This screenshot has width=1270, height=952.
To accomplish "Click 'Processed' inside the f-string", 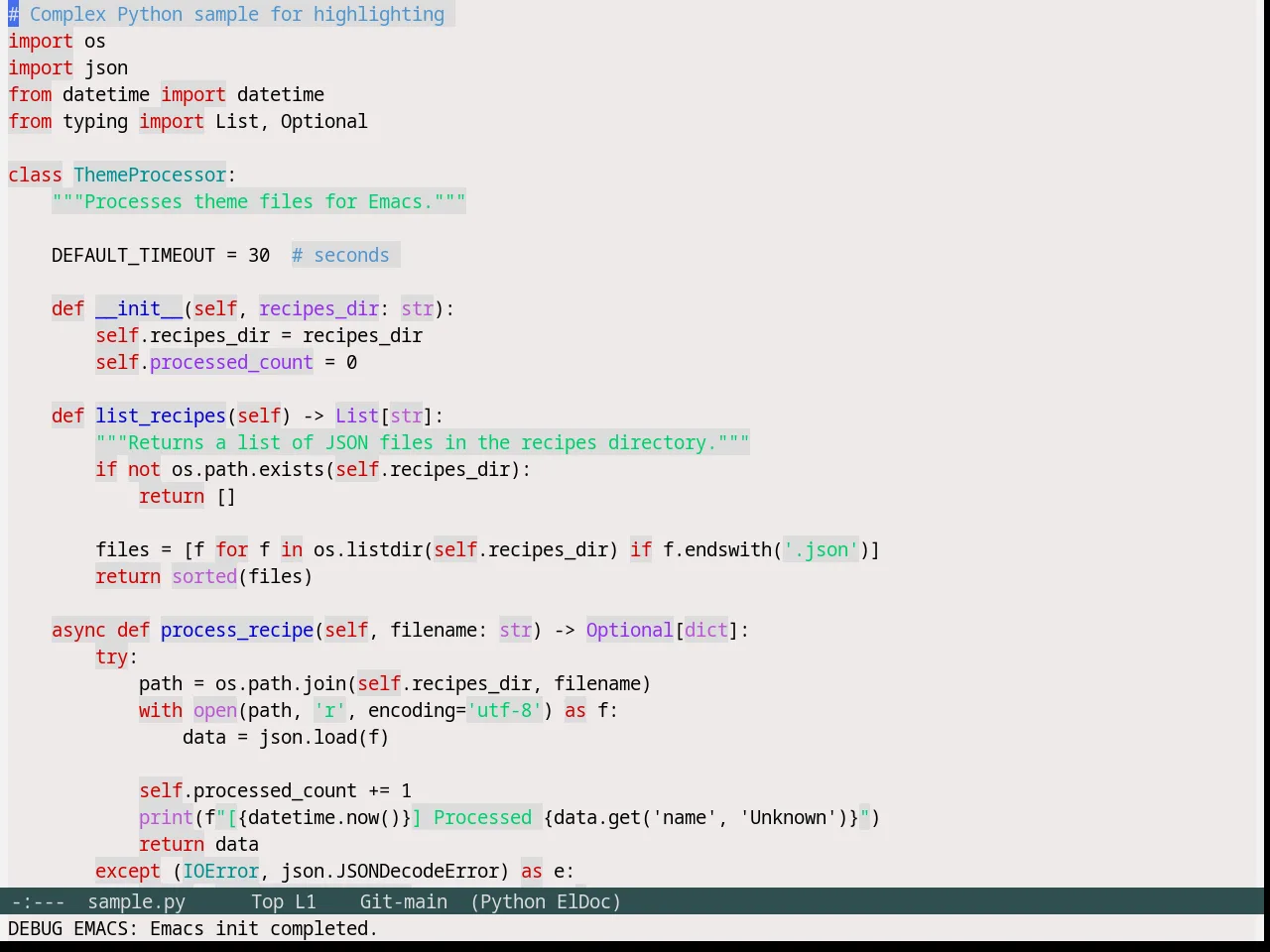I will tap(483, 817).
